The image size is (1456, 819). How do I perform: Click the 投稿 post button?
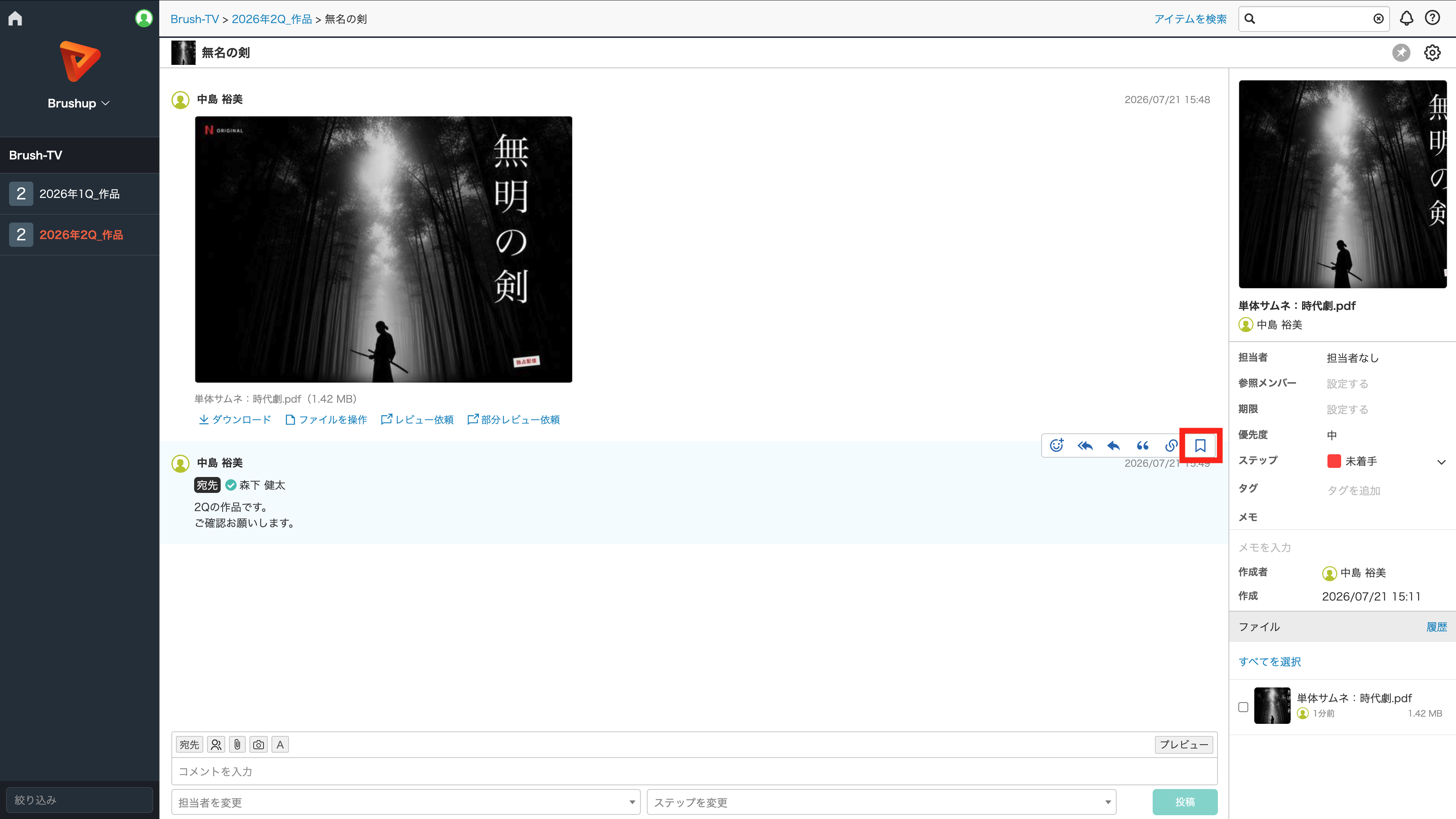1185,802
